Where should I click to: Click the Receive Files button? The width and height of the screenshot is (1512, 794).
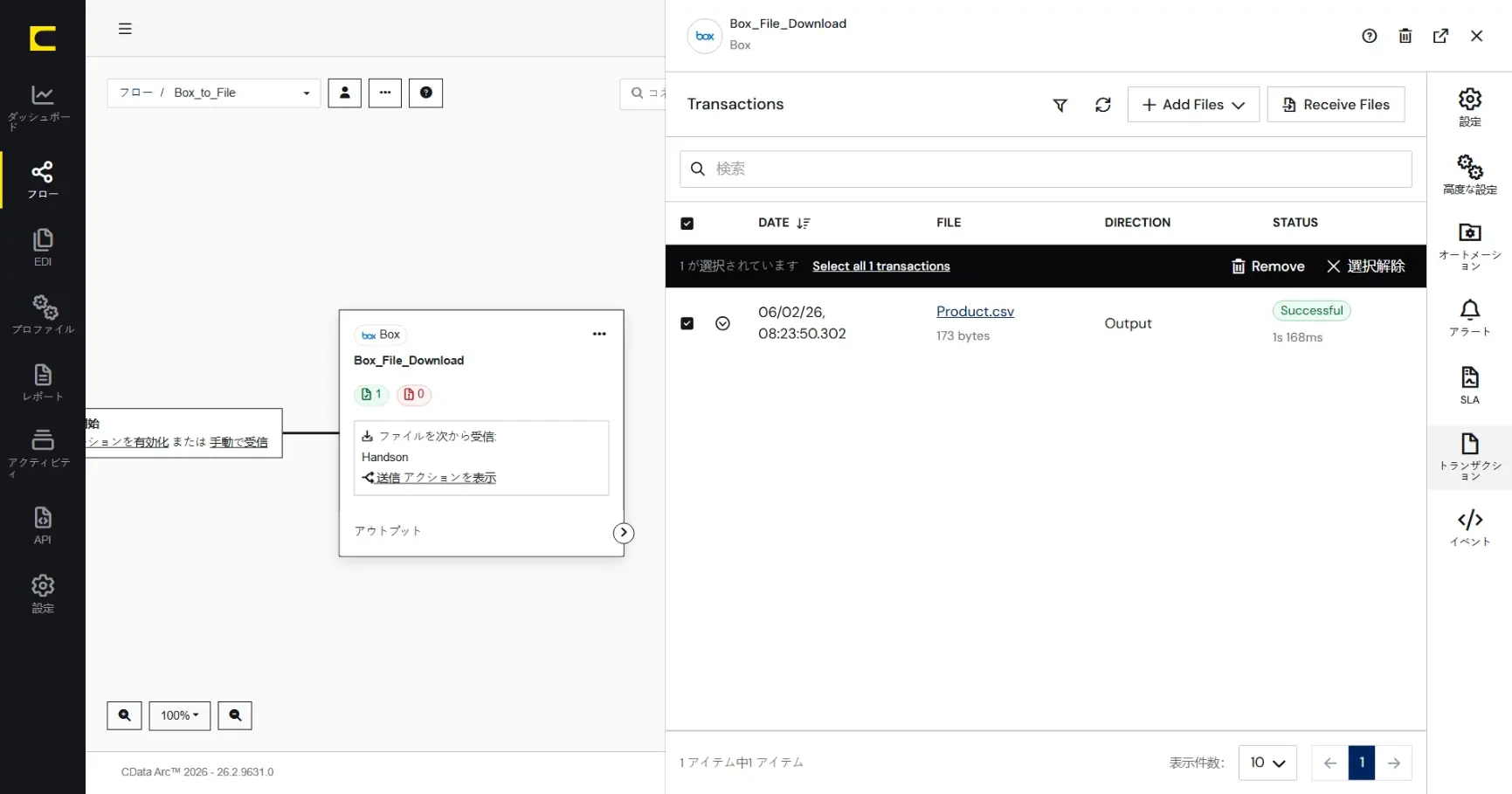[1336, 105]
